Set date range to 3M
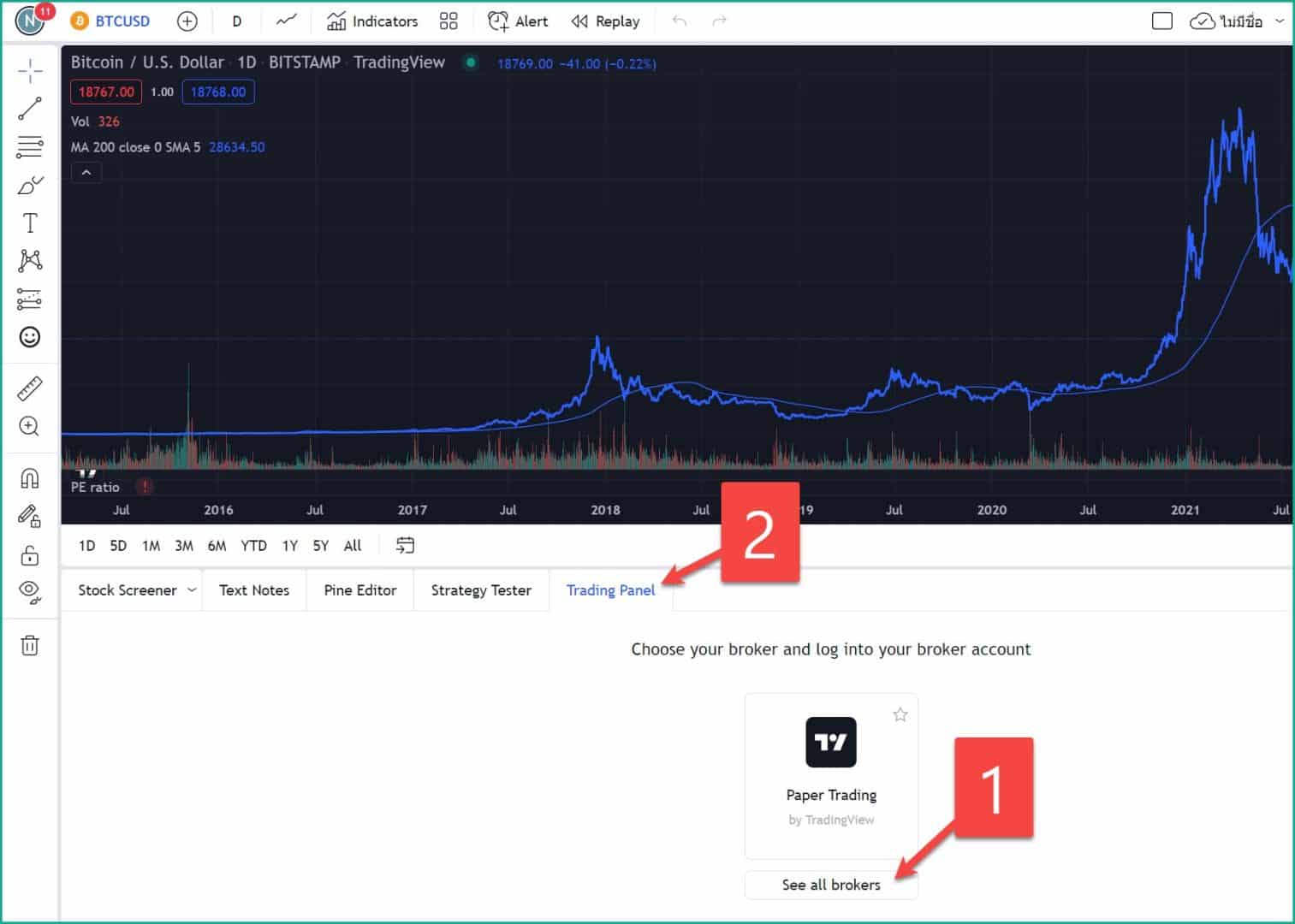The image size is (1295, 924). [x=184, y=546]
